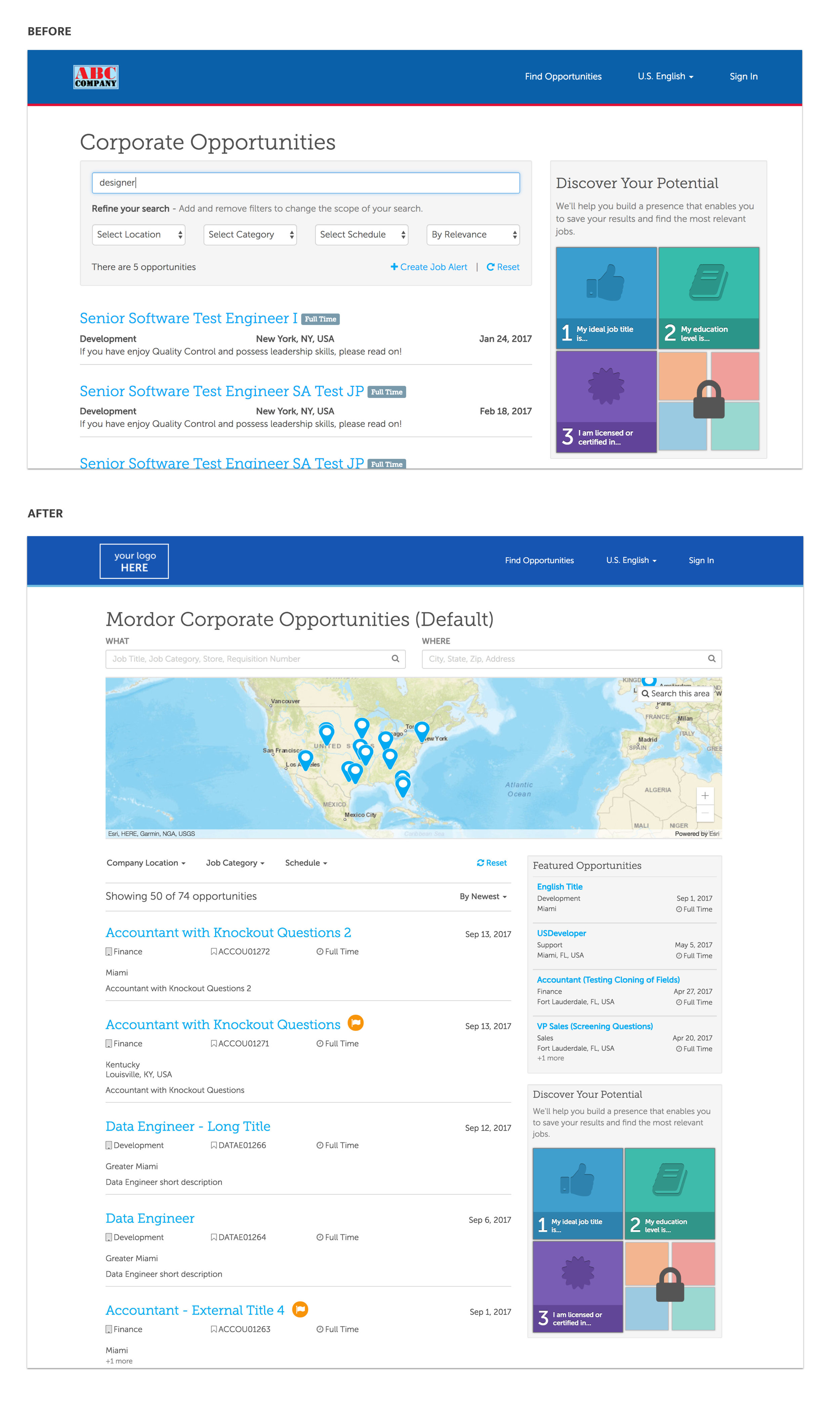
Task: Click the 'Full Time' badge beside Senior Software Test Engineer I
Action: [x=321, y=319]
